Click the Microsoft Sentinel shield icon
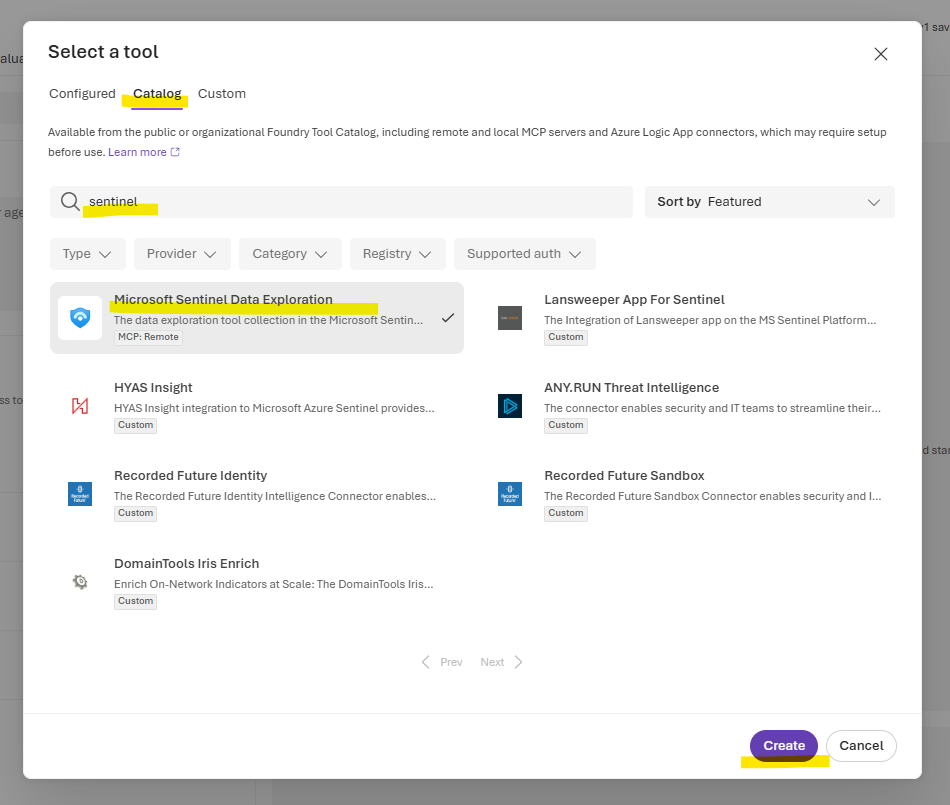 80,317
